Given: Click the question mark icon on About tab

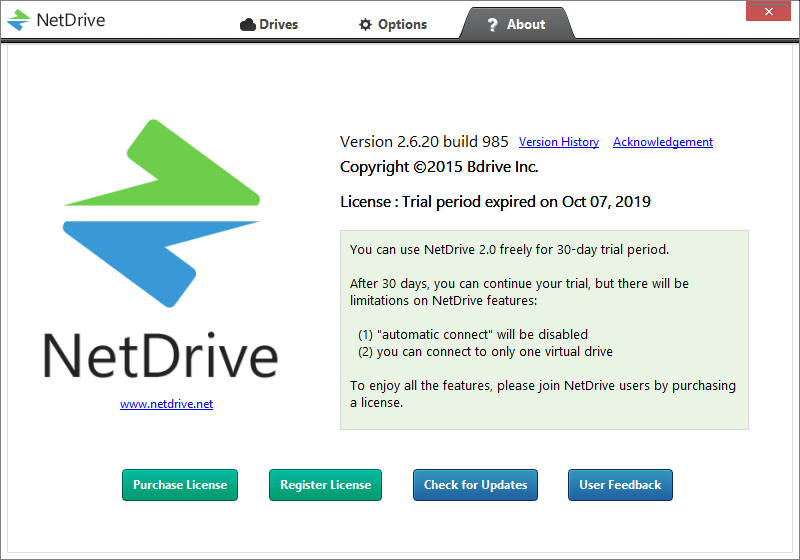Looking at the screenshot, I should click(492, 24).
